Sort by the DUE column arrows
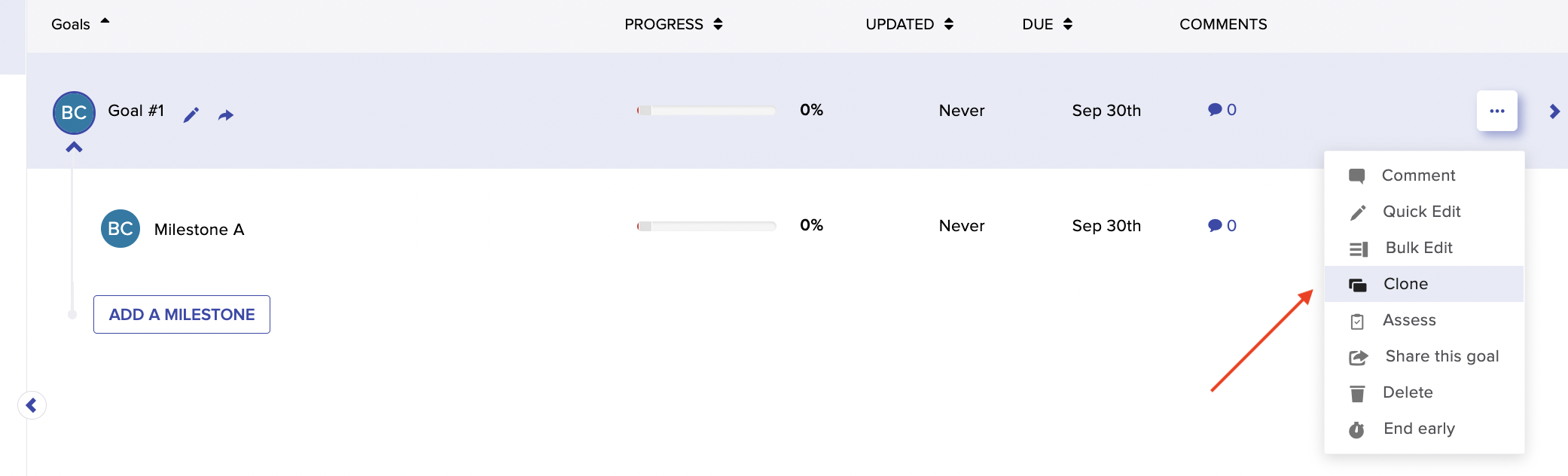The width and height of the screenshot is (1568, 476). tap(1067, 24)
